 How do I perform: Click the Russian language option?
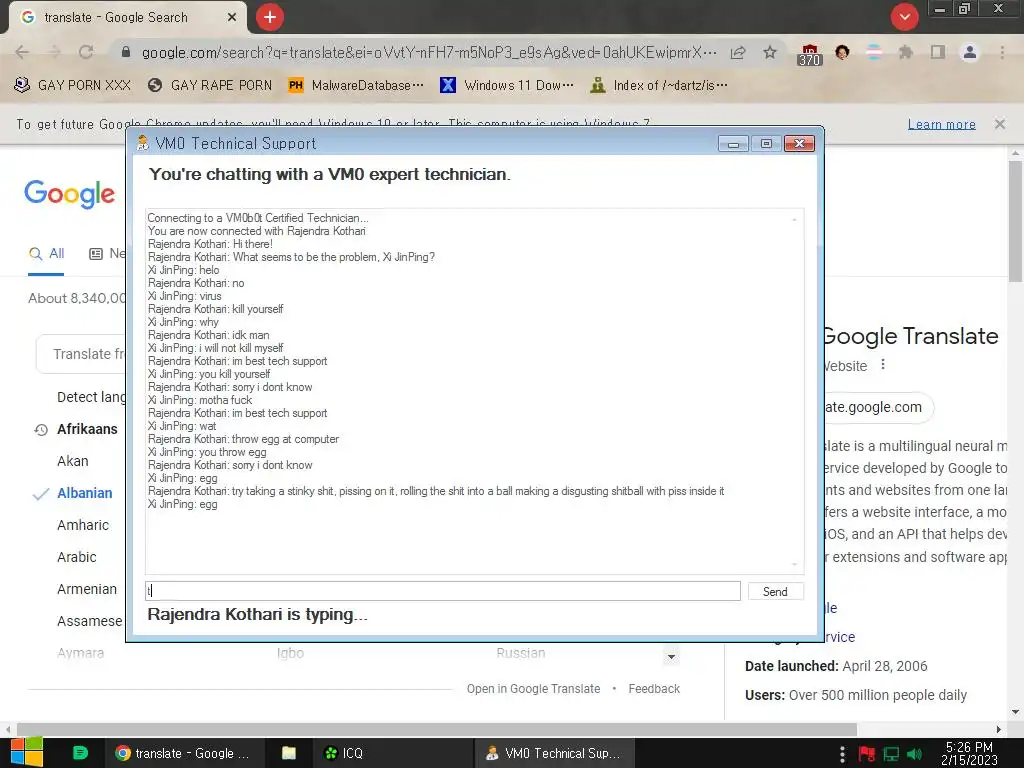point(520,653)
